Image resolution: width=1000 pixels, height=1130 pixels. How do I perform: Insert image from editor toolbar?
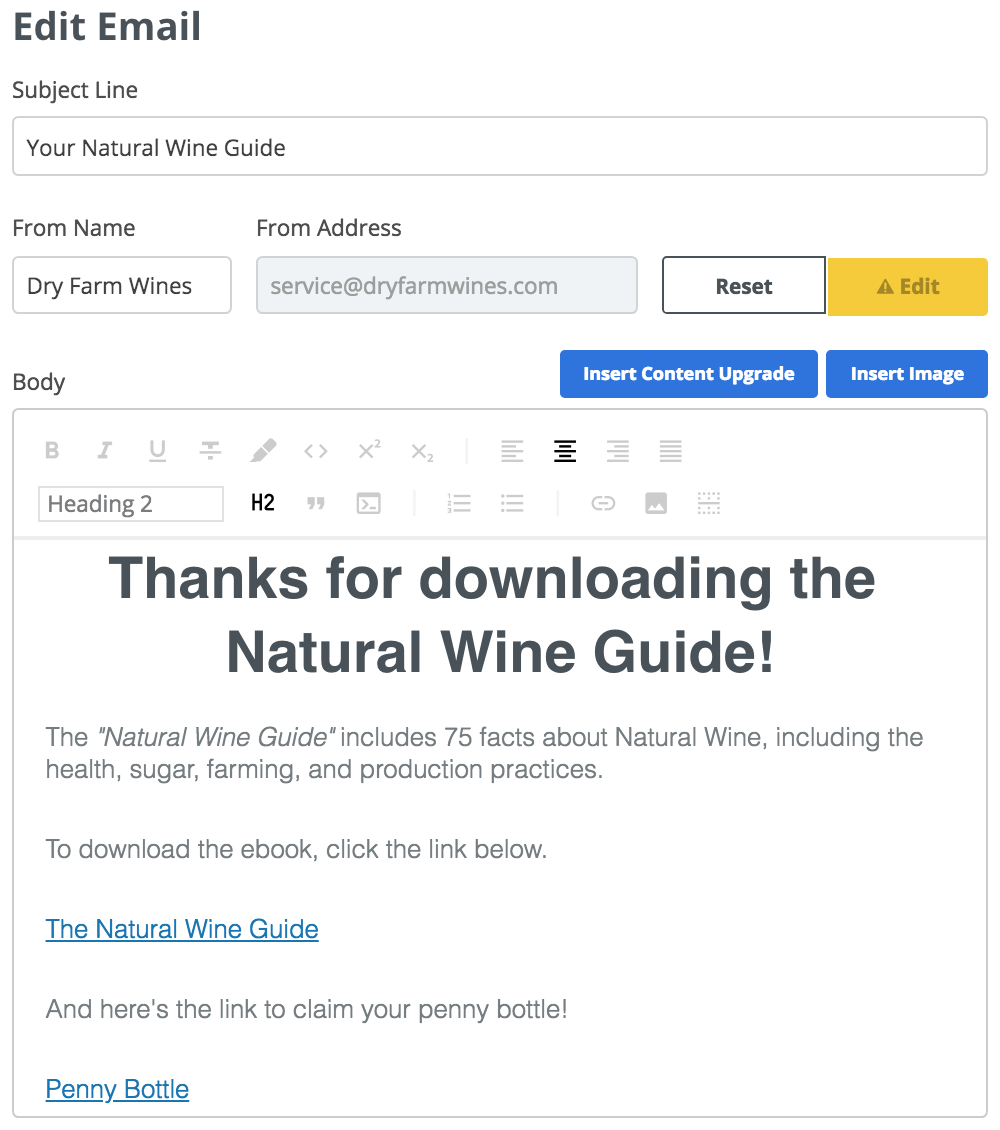point(656,503)
